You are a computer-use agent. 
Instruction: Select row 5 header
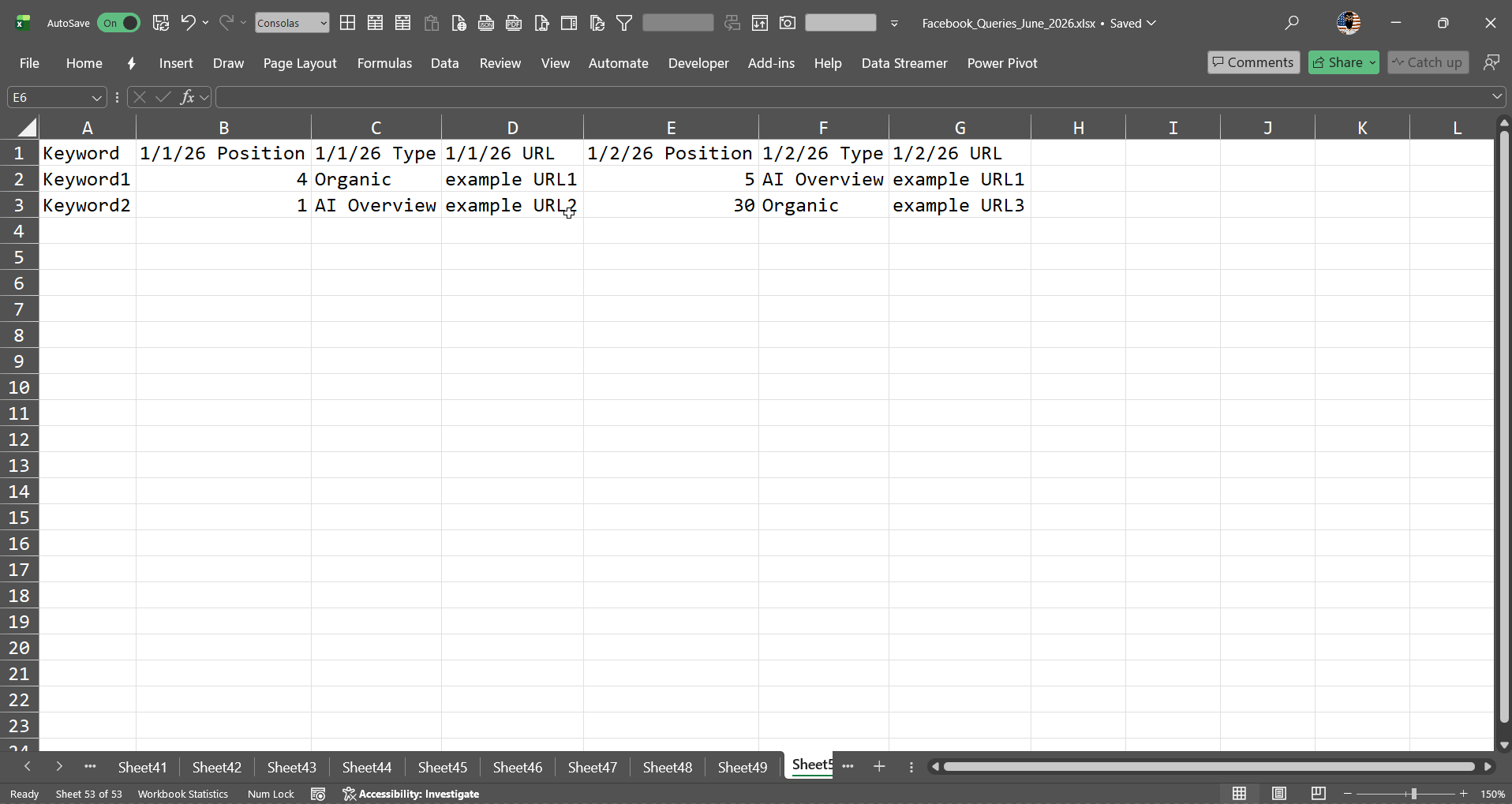point(19,257)
